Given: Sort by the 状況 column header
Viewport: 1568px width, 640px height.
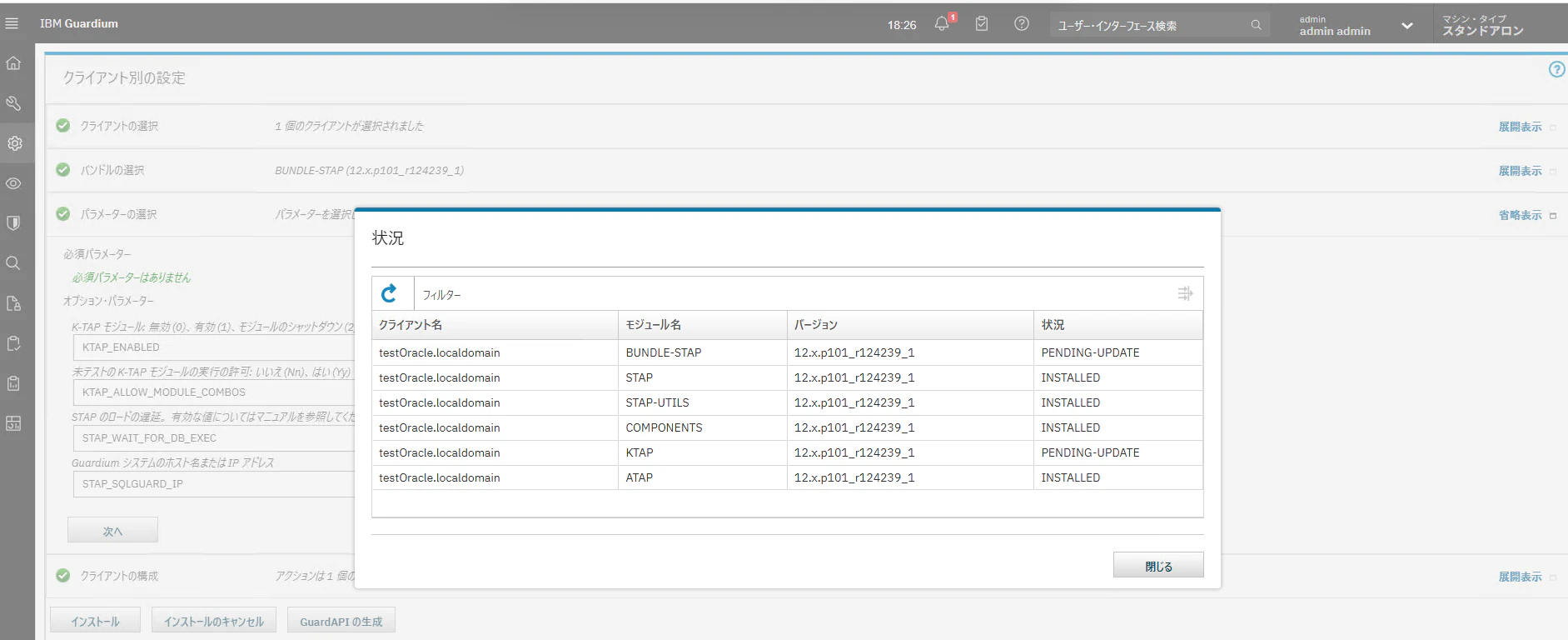Looking at the screenshot, I should [1118, 325].
